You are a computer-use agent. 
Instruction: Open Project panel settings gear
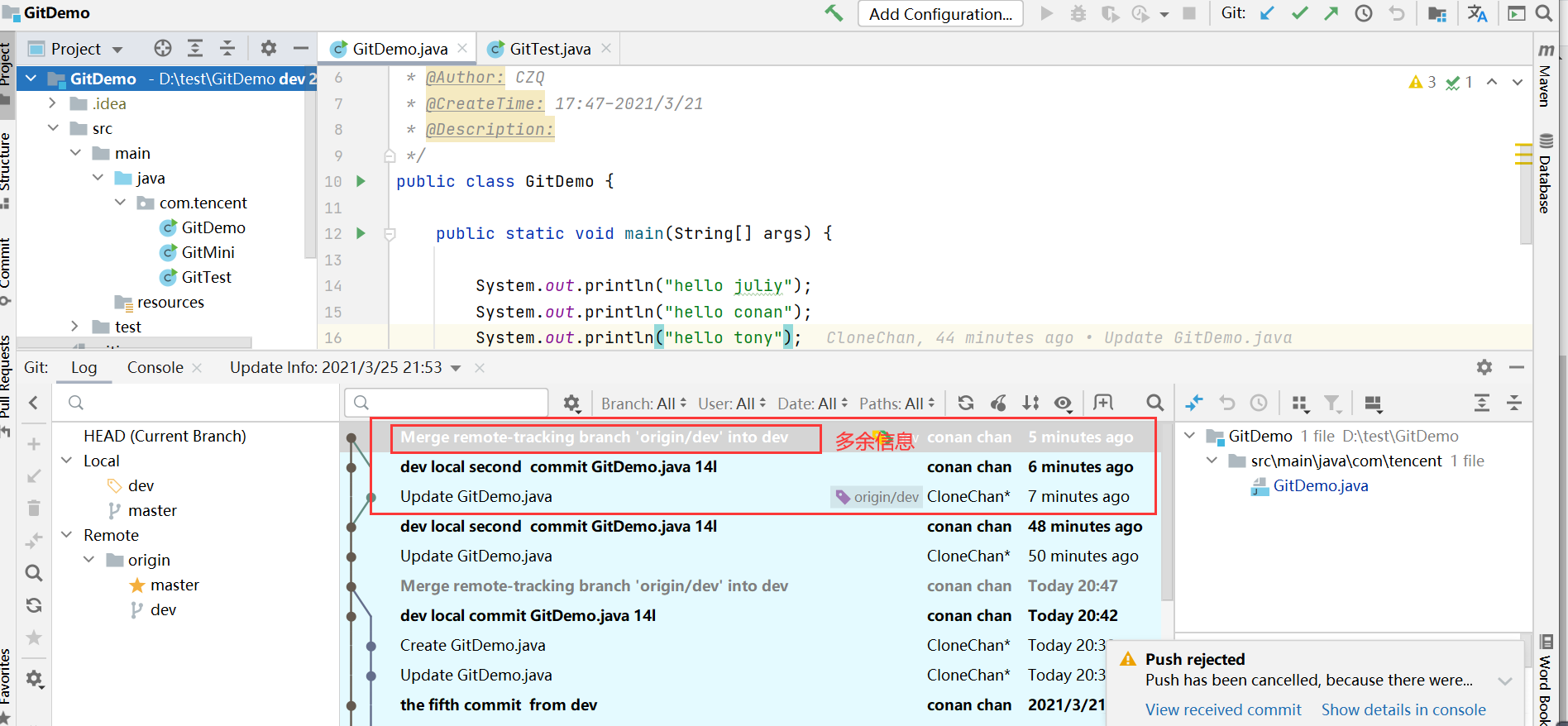269,48
